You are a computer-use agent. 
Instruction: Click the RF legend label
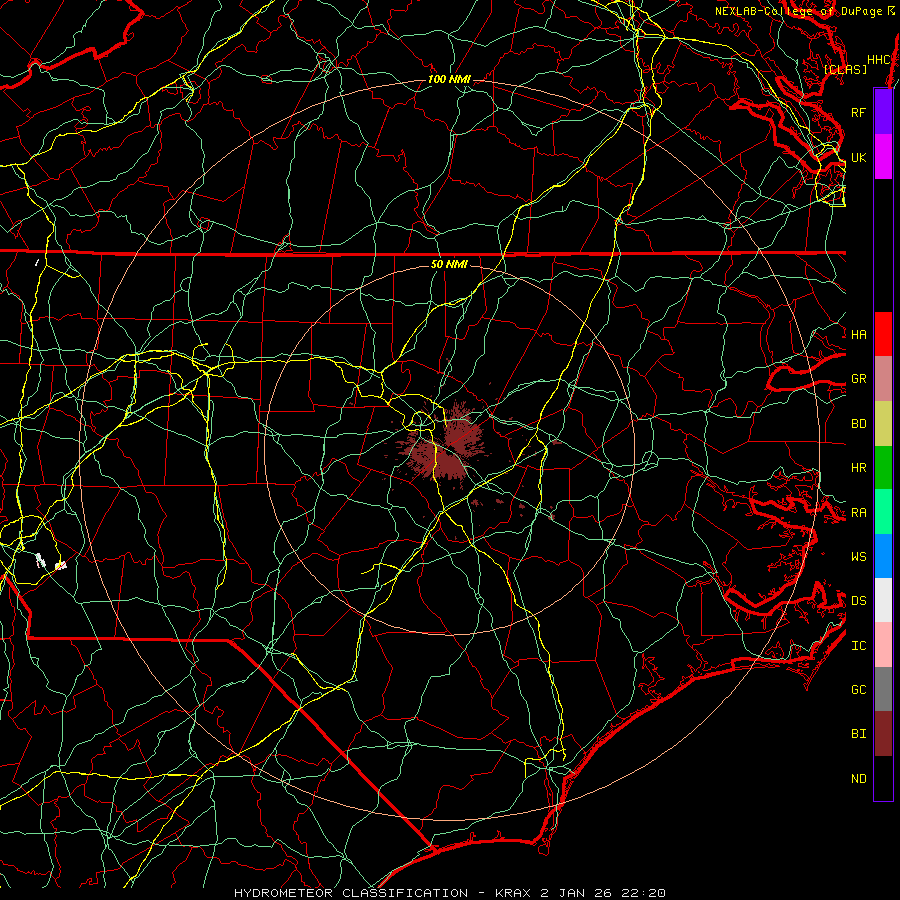coord(858,112)
